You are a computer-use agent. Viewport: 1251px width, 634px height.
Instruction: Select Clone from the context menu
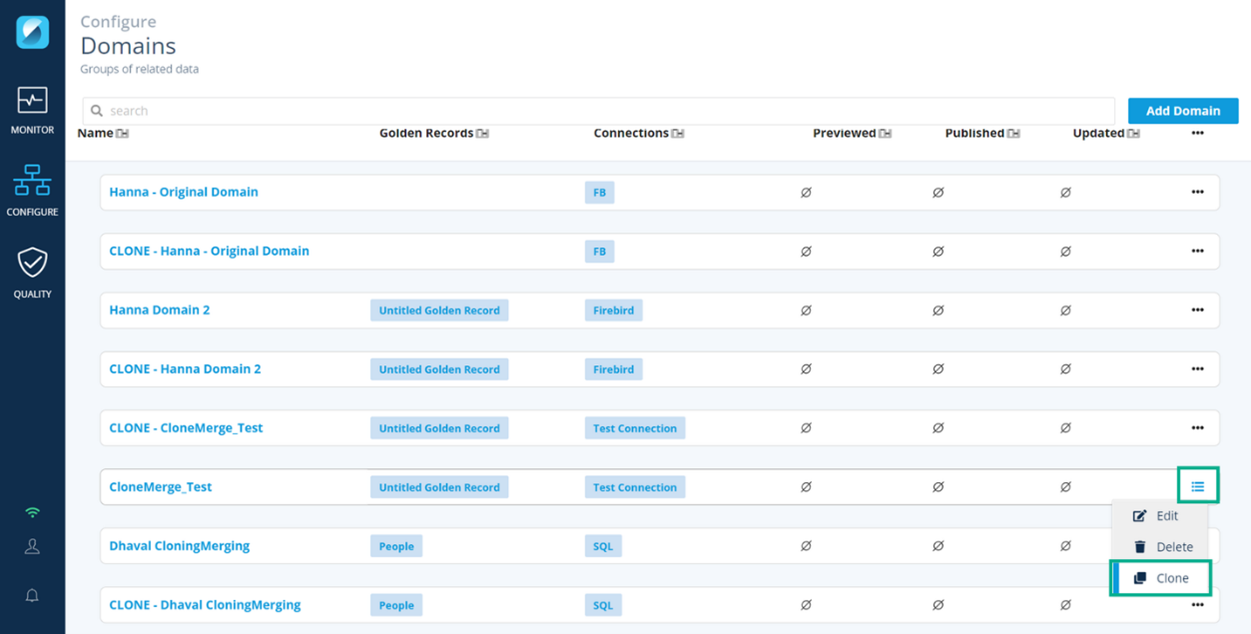point(1161,578)
